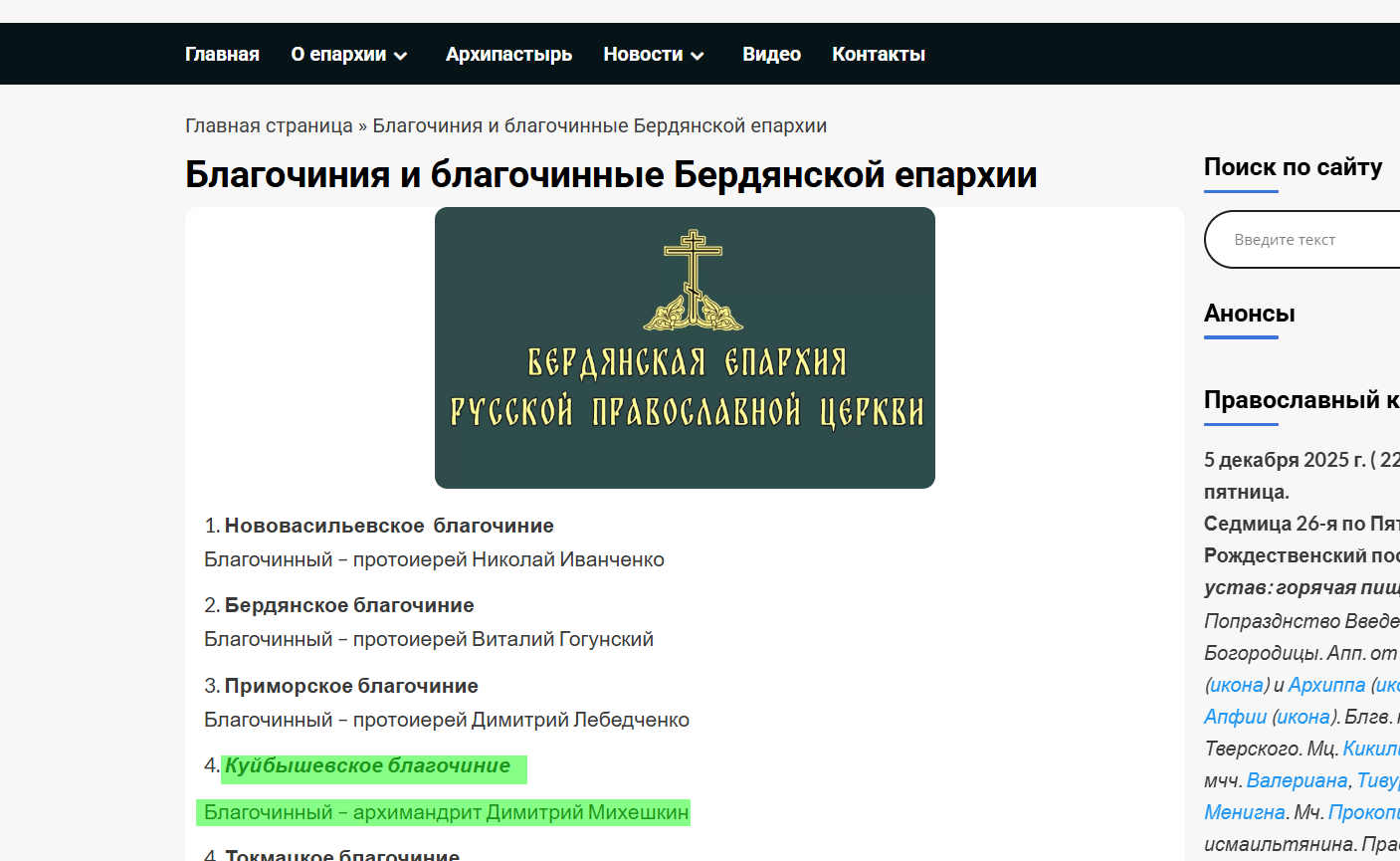Open the "Валериана" link in the sidebar

1296,780
